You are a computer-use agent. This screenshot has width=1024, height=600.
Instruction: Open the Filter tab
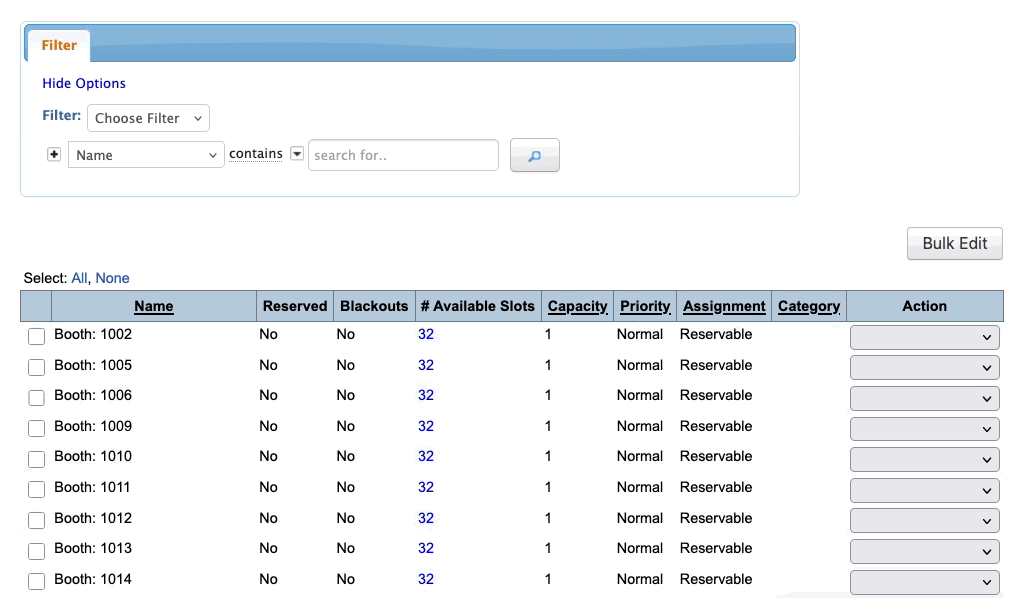tap(59, 45)
